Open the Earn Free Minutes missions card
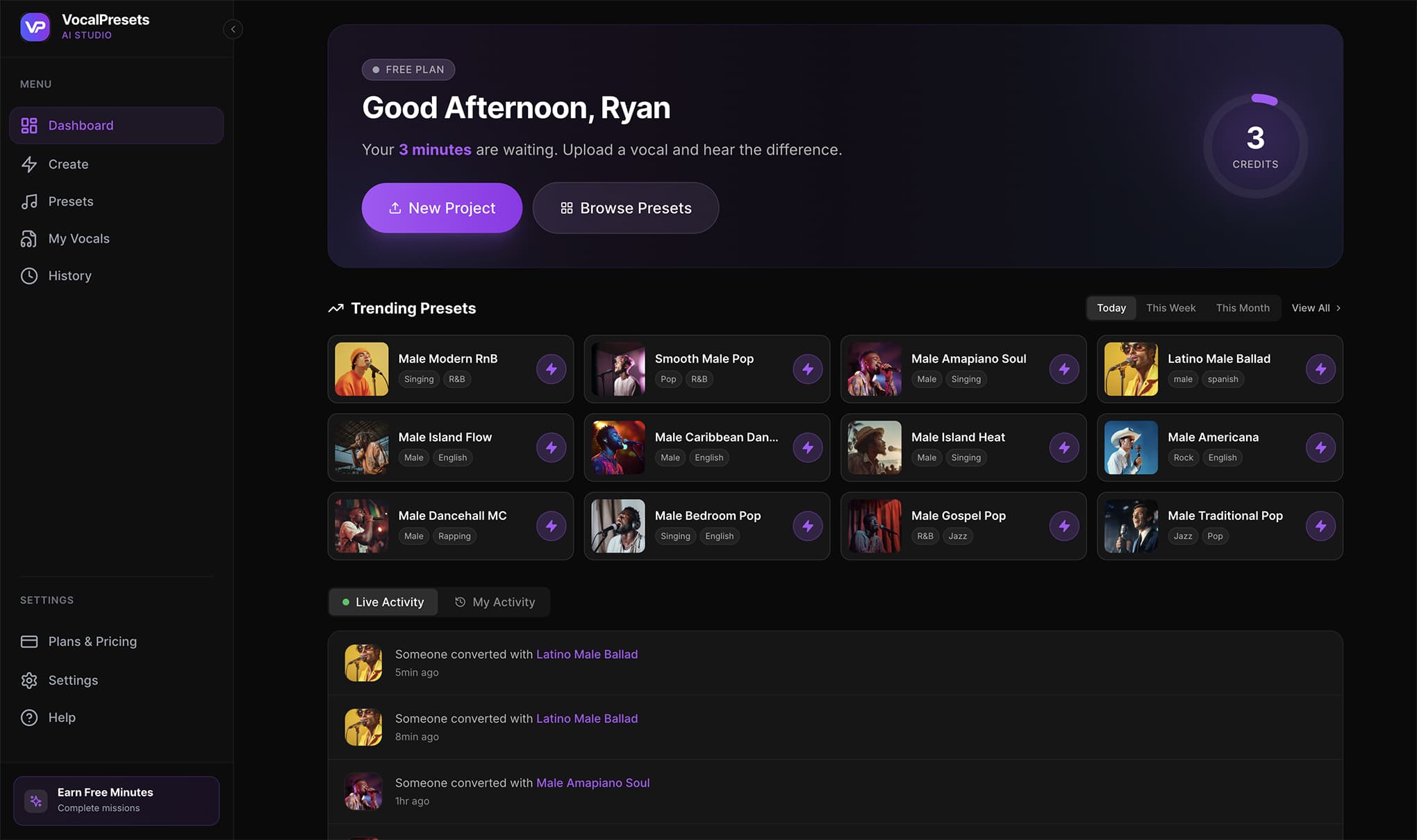The image size is (1417, 840). 117,800
